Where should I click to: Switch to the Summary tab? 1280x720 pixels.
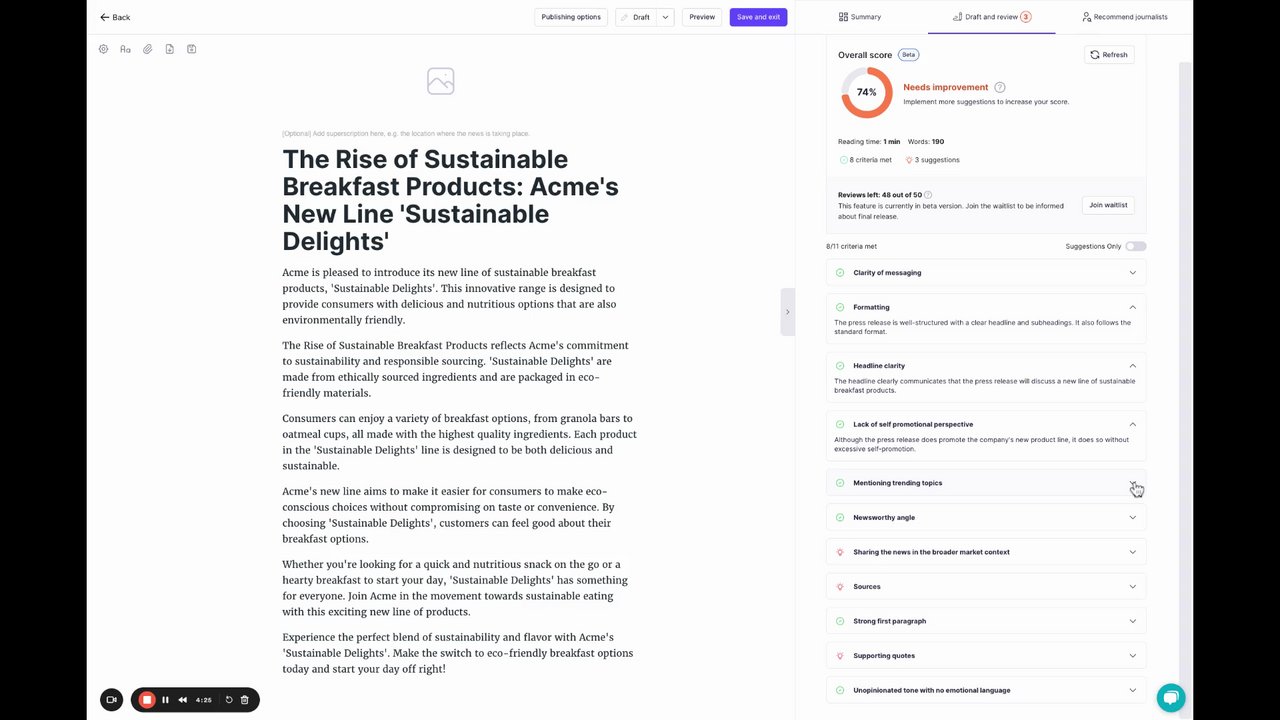click(x=860, y=17)
